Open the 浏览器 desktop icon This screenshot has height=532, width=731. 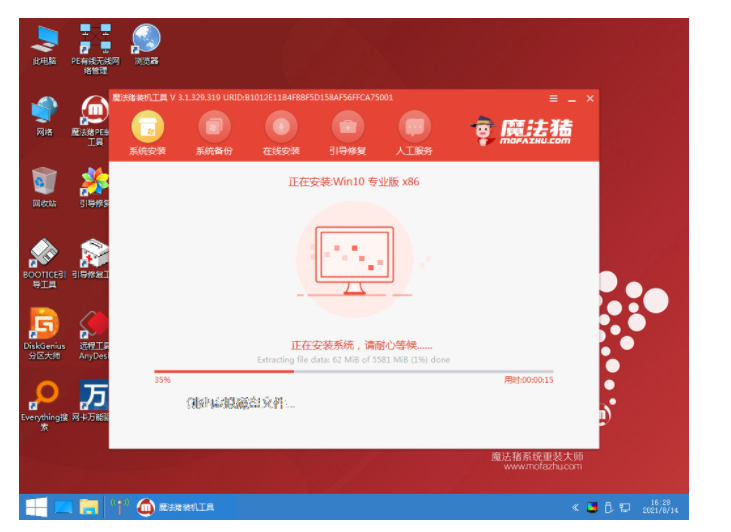146,45
